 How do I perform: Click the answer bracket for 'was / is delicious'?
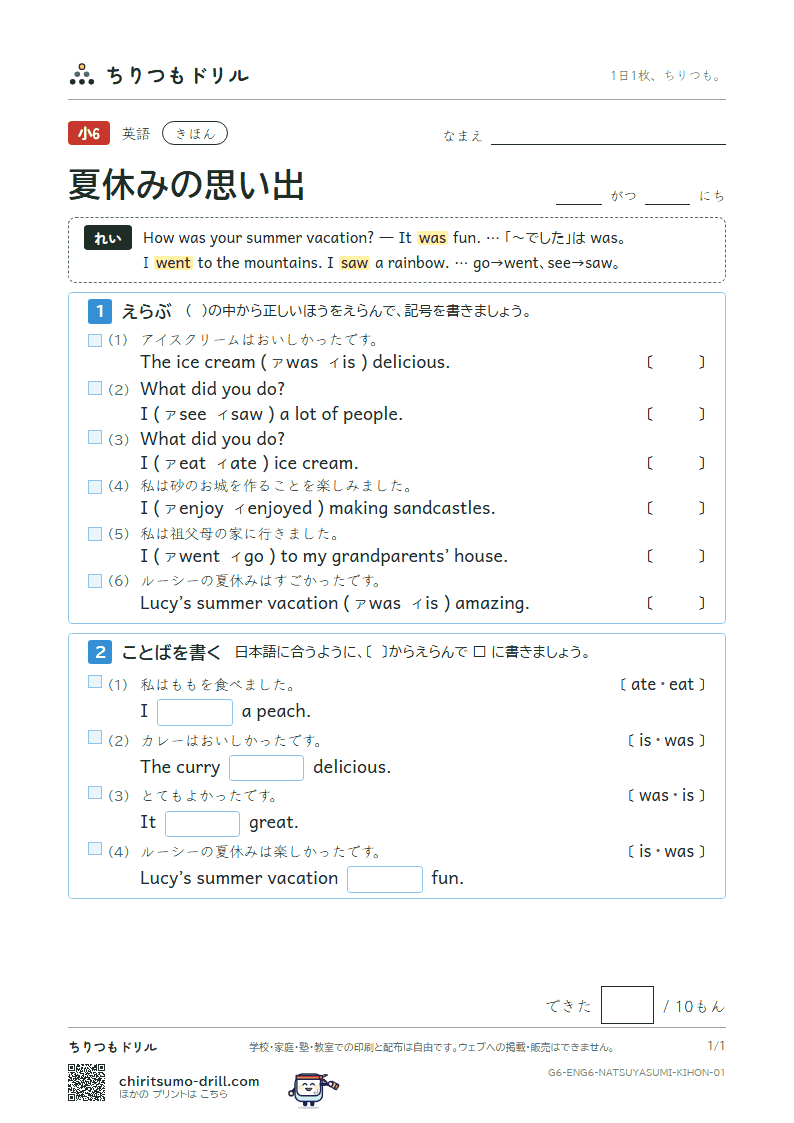point(676,362)
